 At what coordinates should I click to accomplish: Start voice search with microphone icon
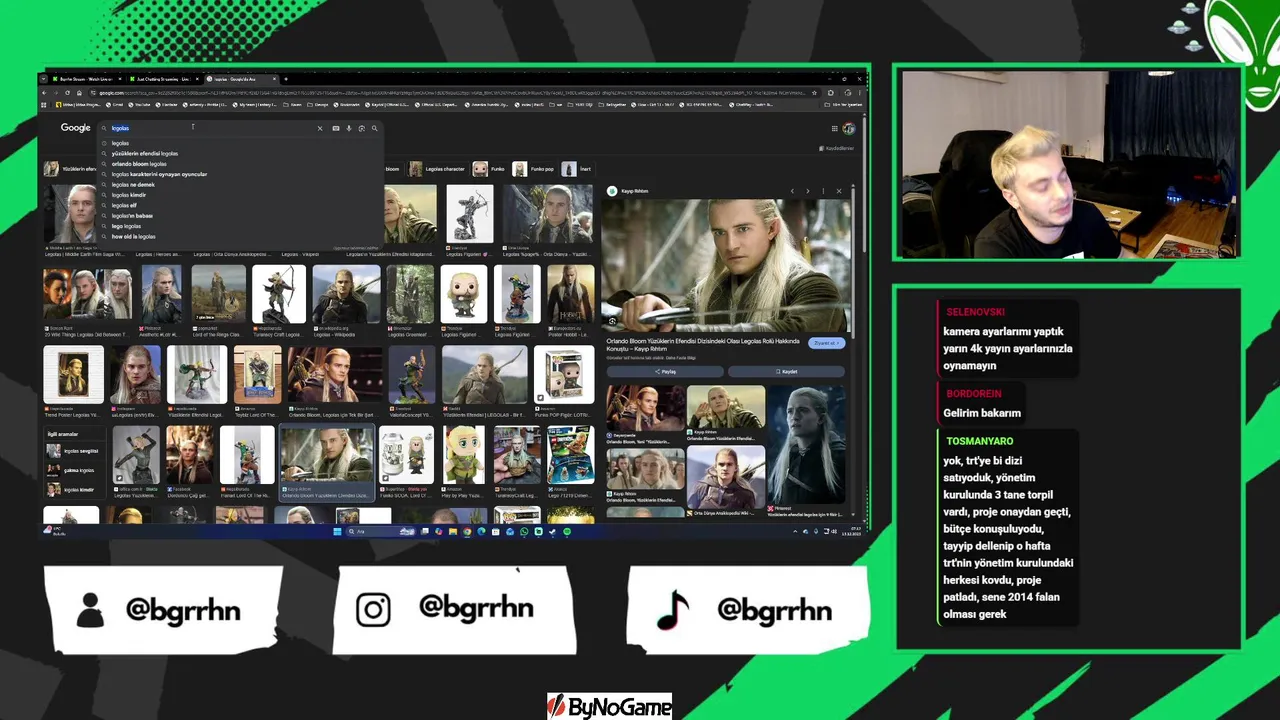[349, 128]
